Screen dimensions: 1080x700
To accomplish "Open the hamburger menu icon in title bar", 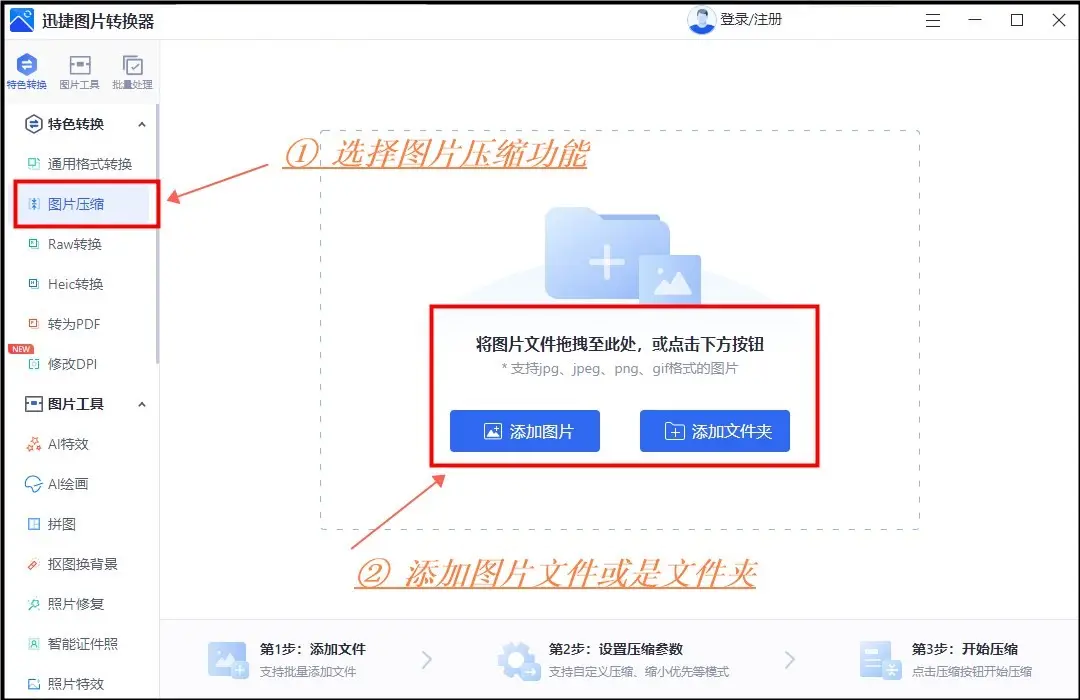I will 933,21.
